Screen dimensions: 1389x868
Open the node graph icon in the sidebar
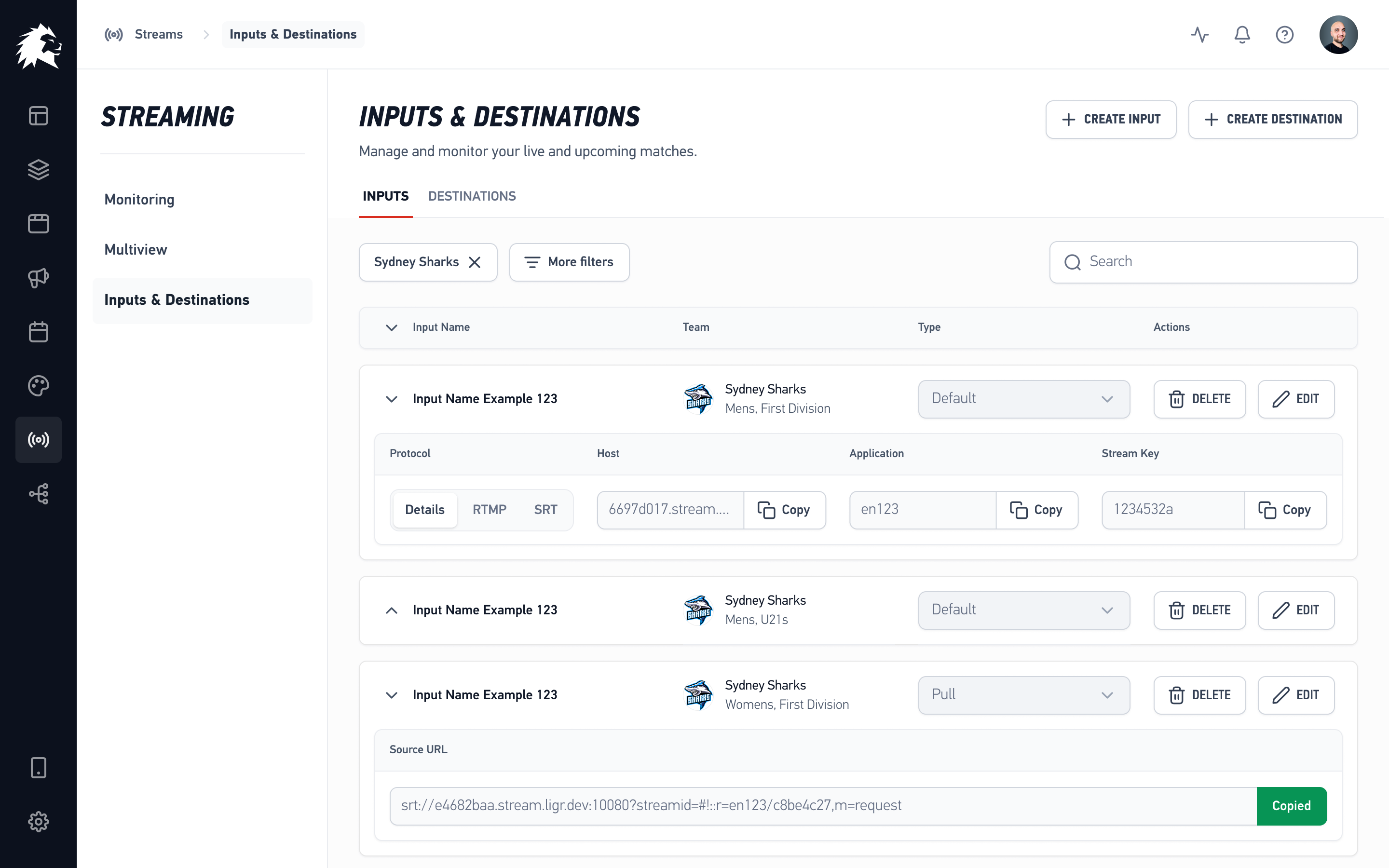39,494
